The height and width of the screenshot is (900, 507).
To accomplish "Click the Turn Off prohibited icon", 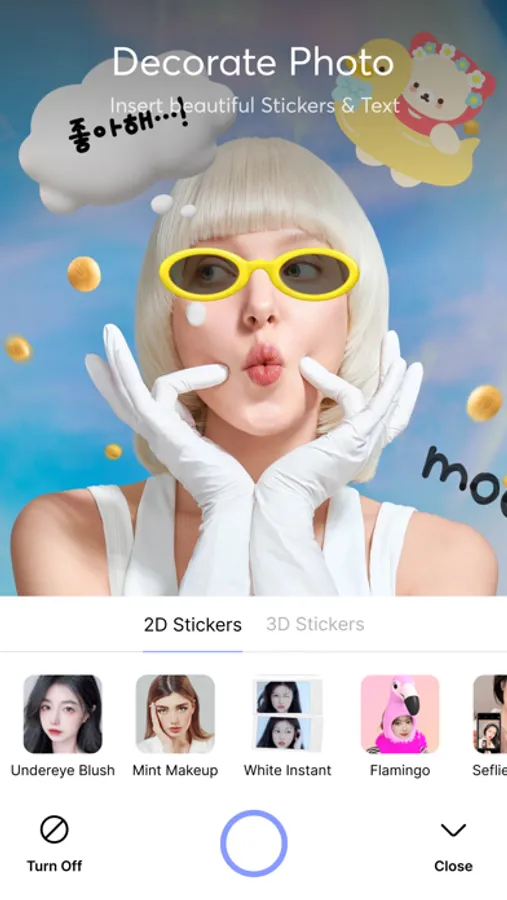I will tap(54, 829).
